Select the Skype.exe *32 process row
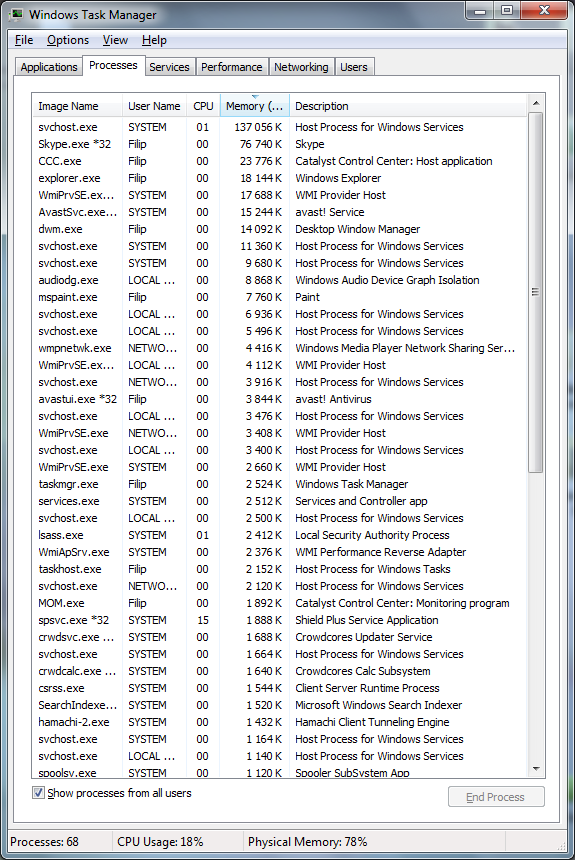Image resolution: width=575 pixels, height=860 pixels. click(x=280, y=144)
